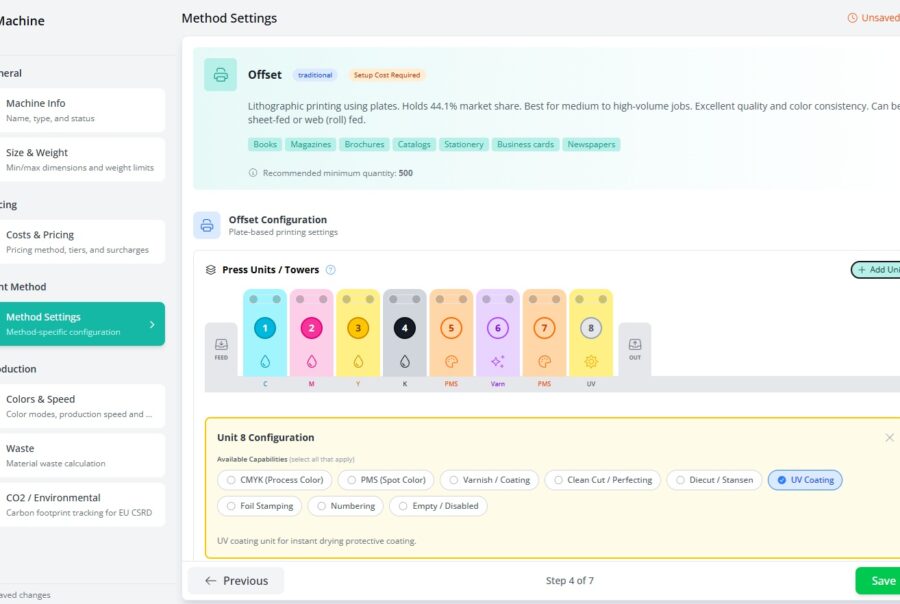Select press unit 1 Cyan tower
900x604 pixels.
[x=264, y=327]
